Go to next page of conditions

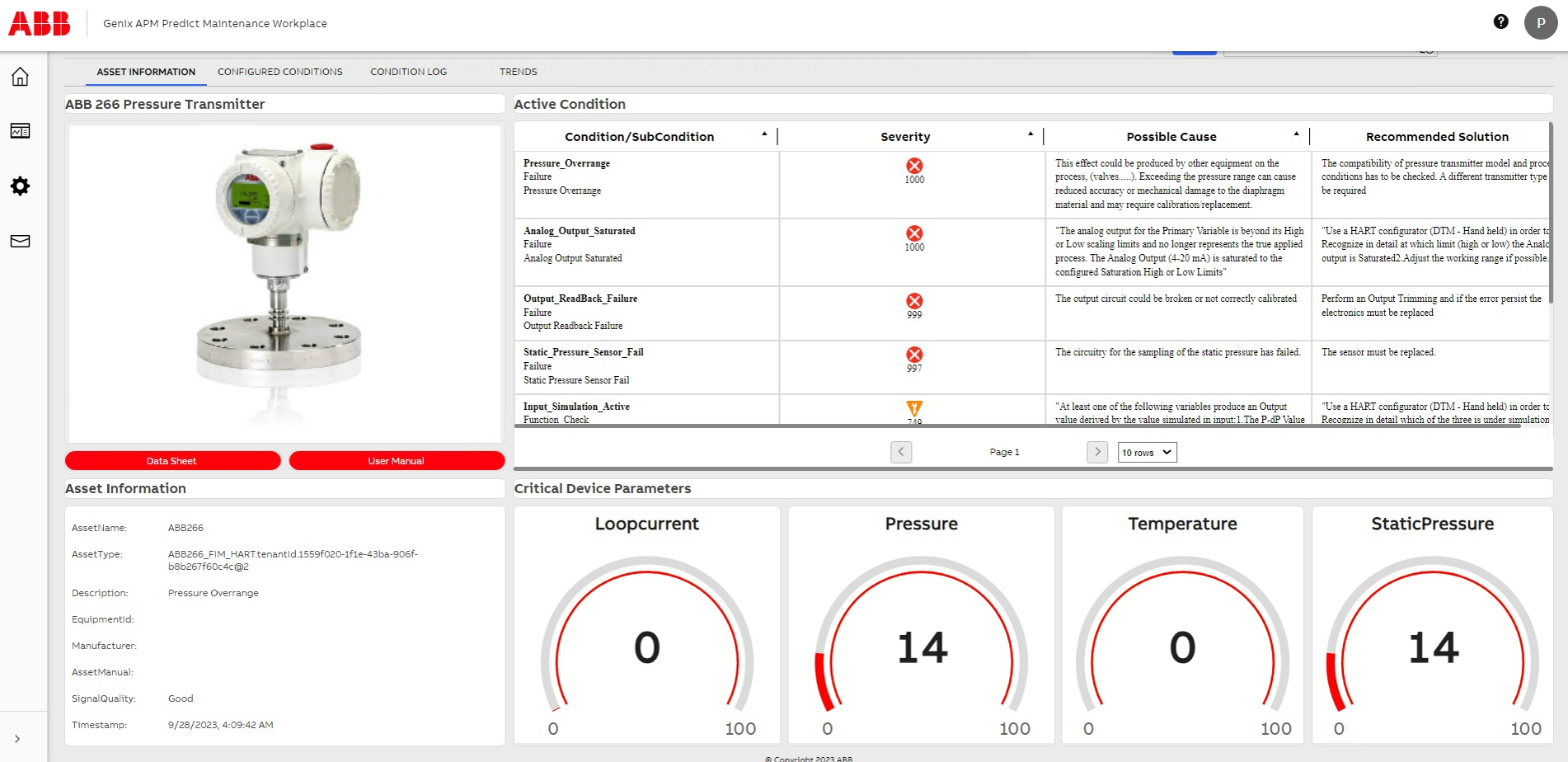tap(1096, 452)
